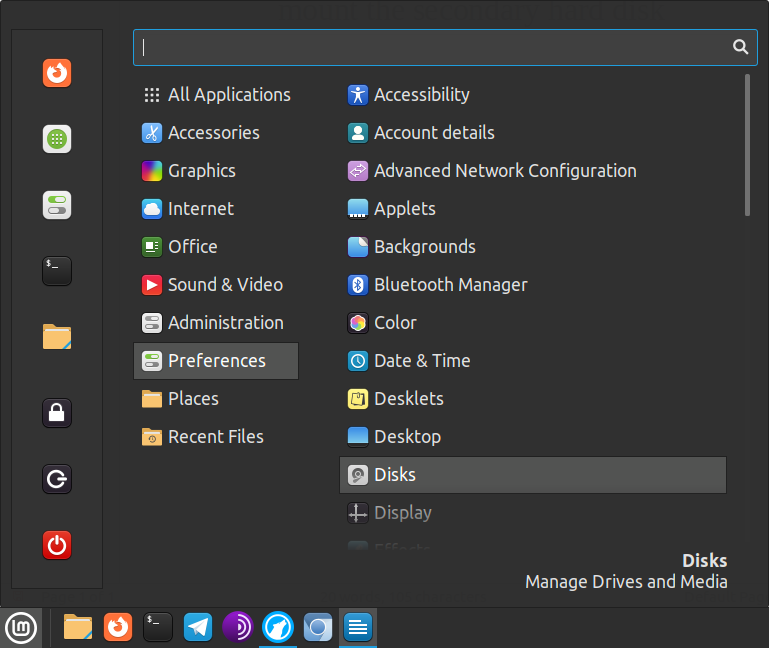Click the Date & Time clock icon
Viewport: 769px width, 648px height.
click(358, 361)
